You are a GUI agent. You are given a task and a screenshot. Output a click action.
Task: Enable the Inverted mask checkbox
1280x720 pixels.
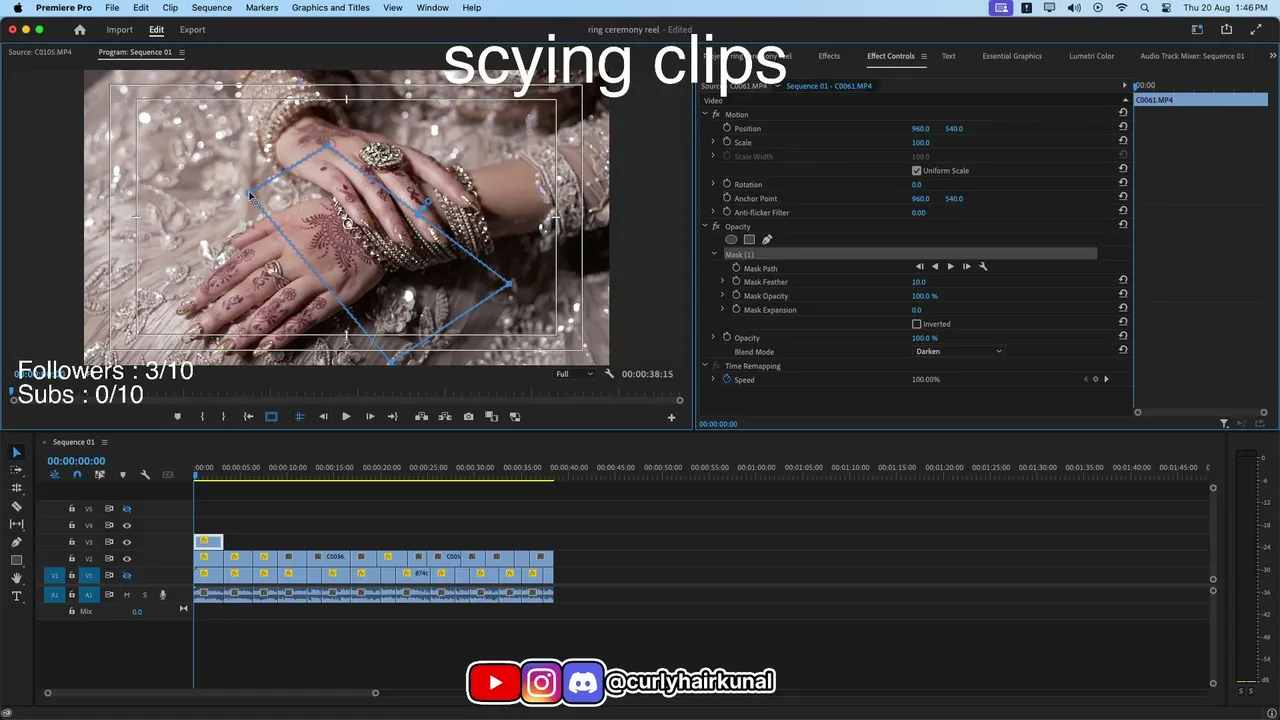point(917,324)
